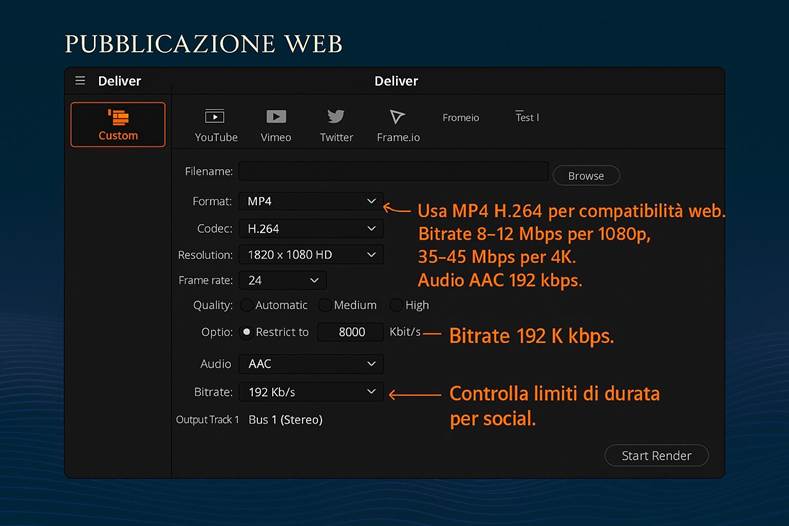Click the Bus 1 (Stereo) output track
Viewport: 789px width, 526px height.
[x=285, y=420]
